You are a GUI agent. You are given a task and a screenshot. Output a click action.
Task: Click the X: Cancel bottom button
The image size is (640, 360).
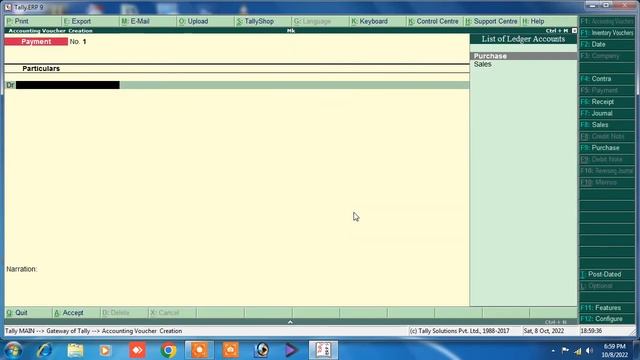172,313
